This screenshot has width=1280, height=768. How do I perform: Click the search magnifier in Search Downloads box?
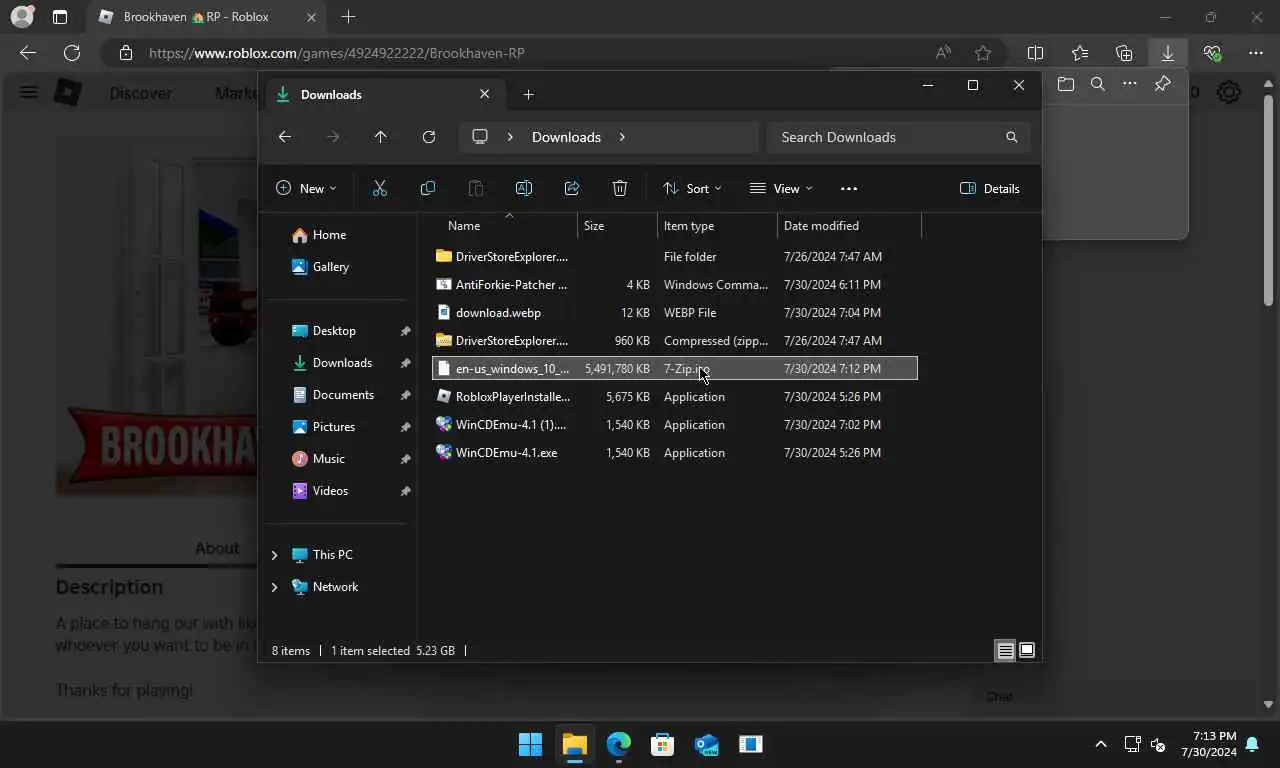coord(1012,137)
